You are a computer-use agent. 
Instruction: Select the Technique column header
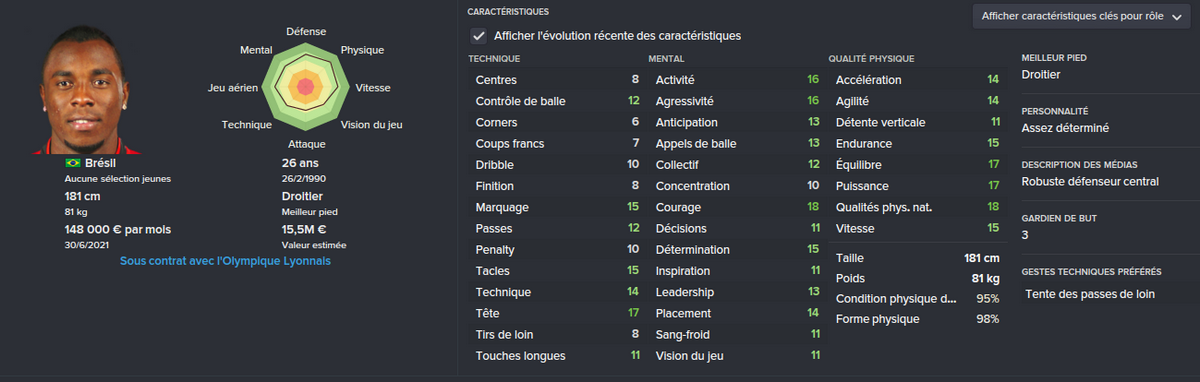tap(494, 59)
